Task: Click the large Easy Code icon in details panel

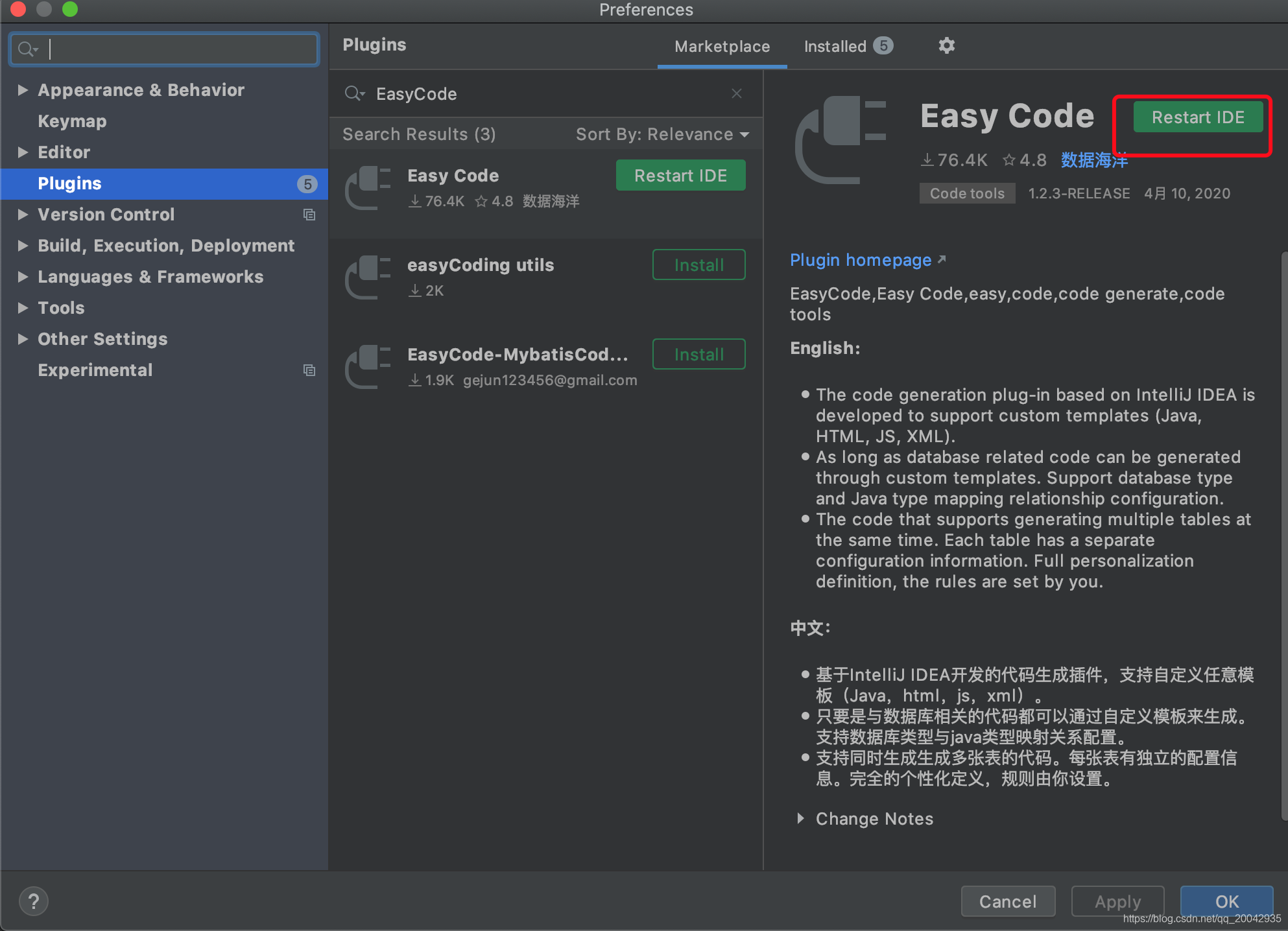Action: pyautogui.click(x=841, y=139)
